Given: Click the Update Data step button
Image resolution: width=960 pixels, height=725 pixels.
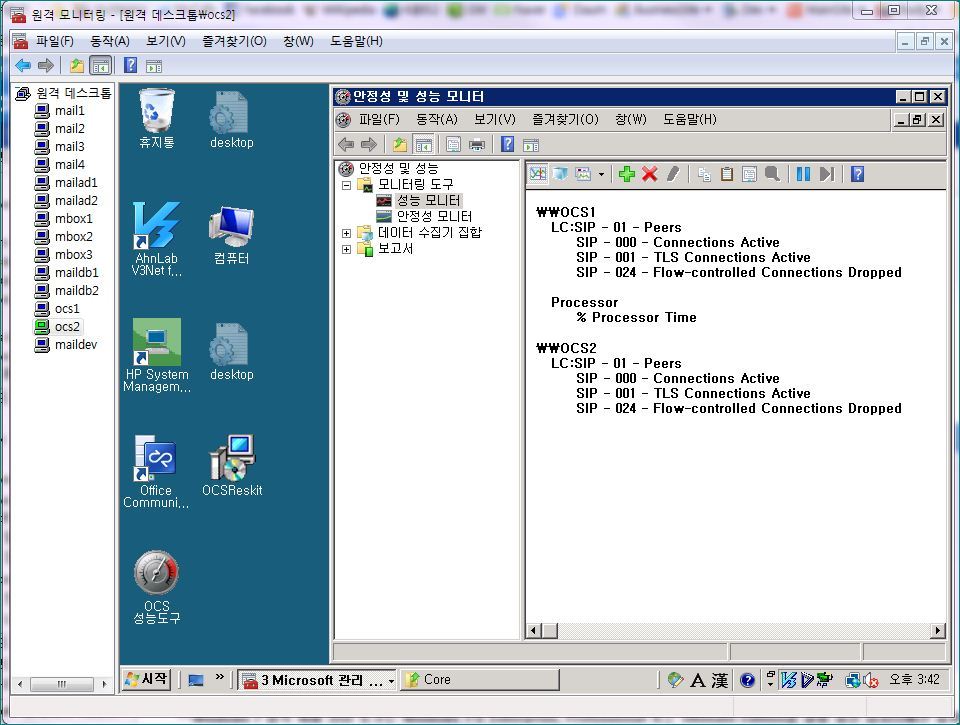Looking at the screenshot, I should point(827,175).
